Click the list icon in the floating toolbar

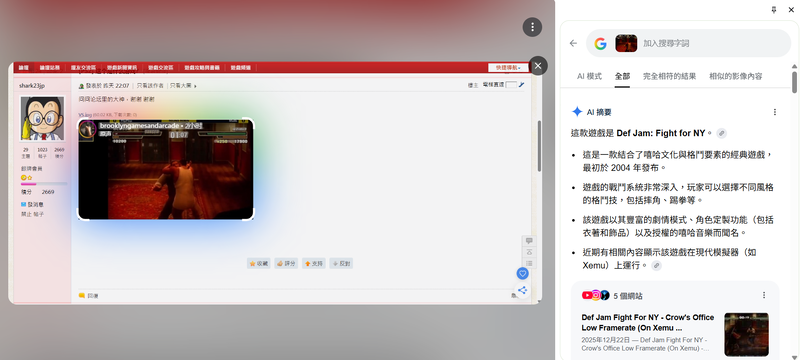pyautogui.click(x=529, y=264)
